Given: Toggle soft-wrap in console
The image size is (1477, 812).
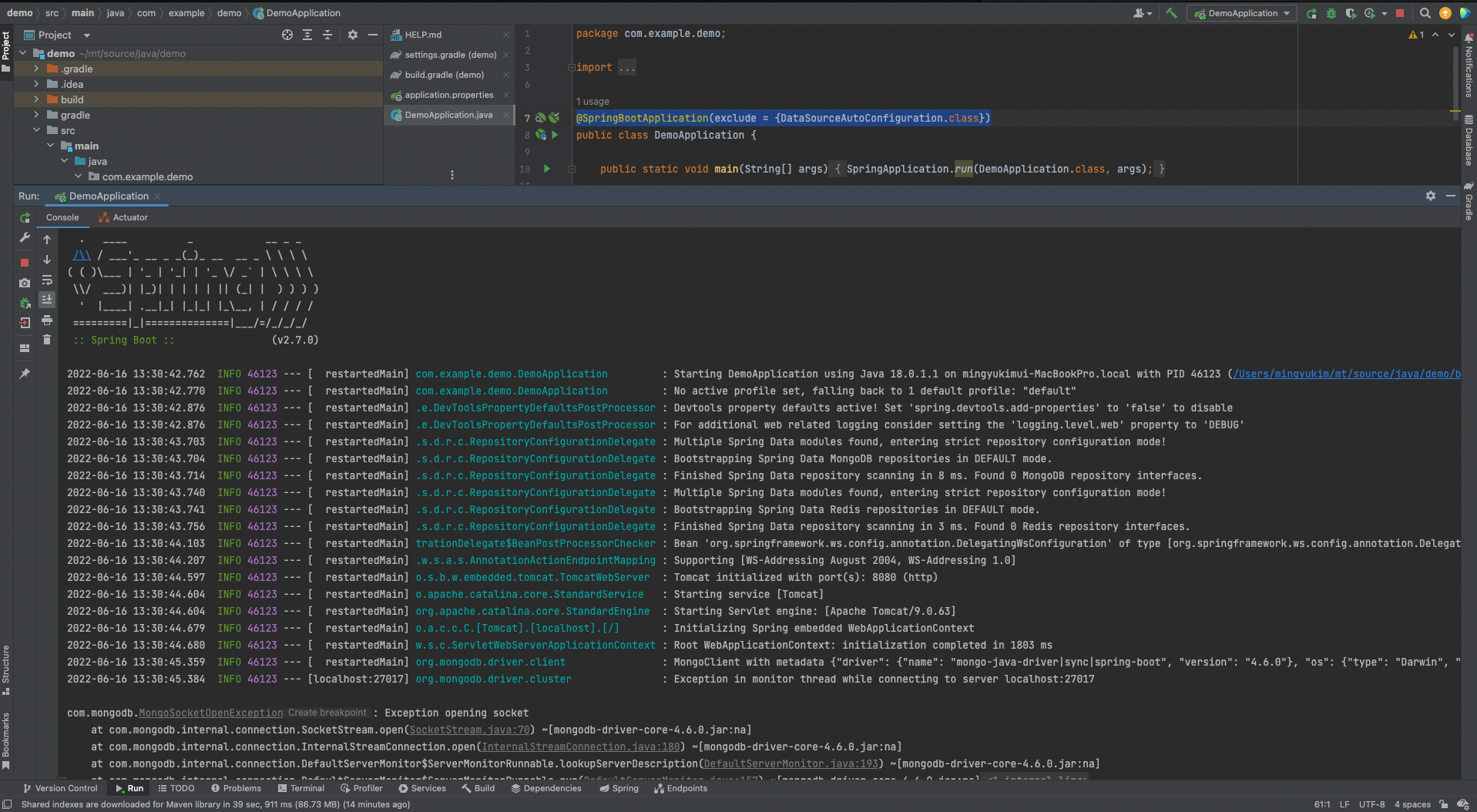Looking at the screenshot, I should tap(47, 280).
